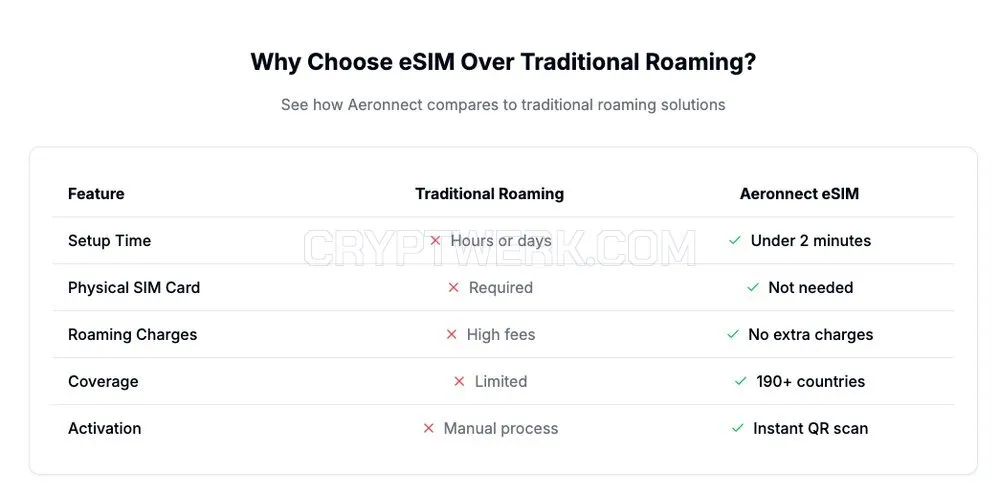
Task: Click green checkmark beside No extra charges
Action: (733, 334)
